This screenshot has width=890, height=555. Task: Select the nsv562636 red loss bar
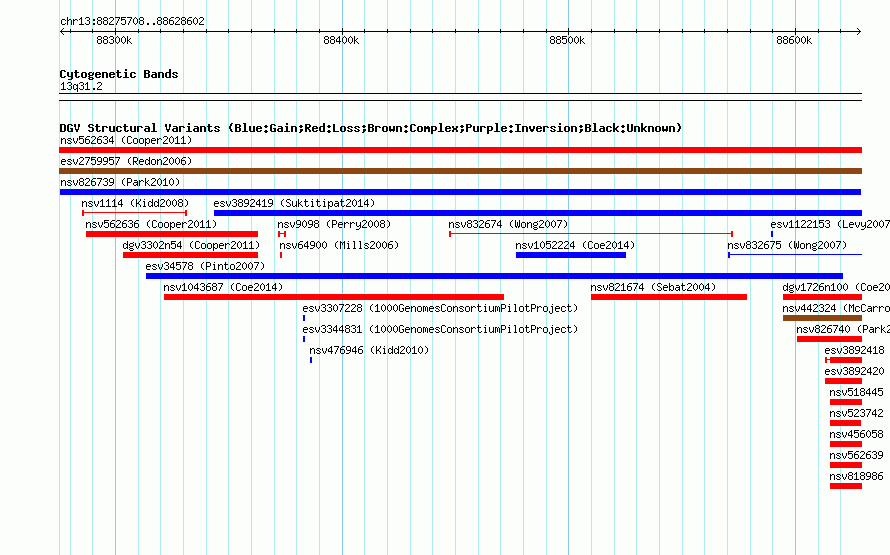(172, 234)
